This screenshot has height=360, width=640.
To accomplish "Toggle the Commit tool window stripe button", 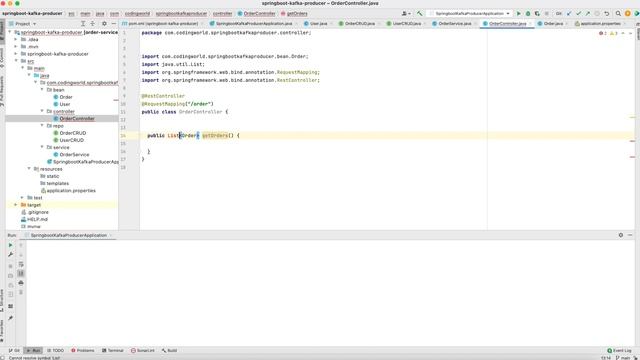I will pos(2,58).
